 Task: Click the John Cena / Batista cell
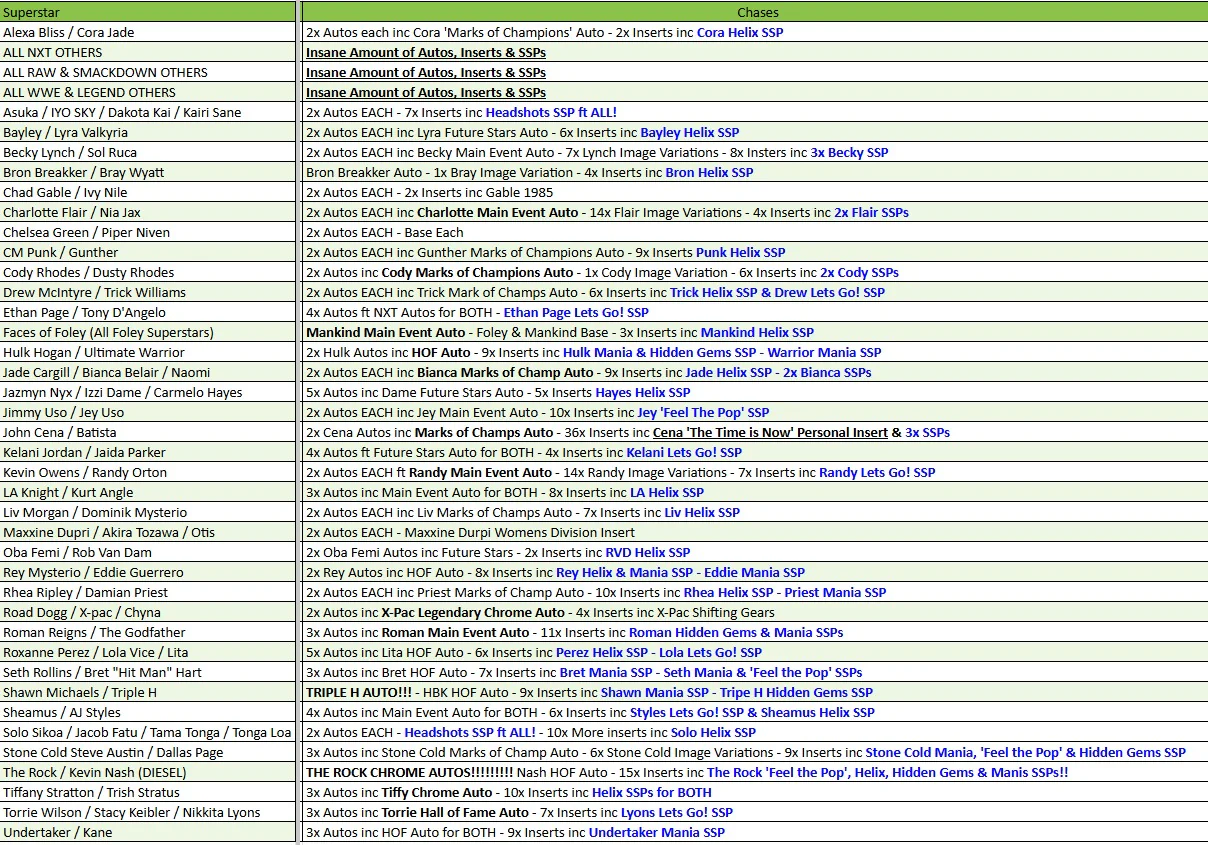pyautogui.click(x=148, y=432)
